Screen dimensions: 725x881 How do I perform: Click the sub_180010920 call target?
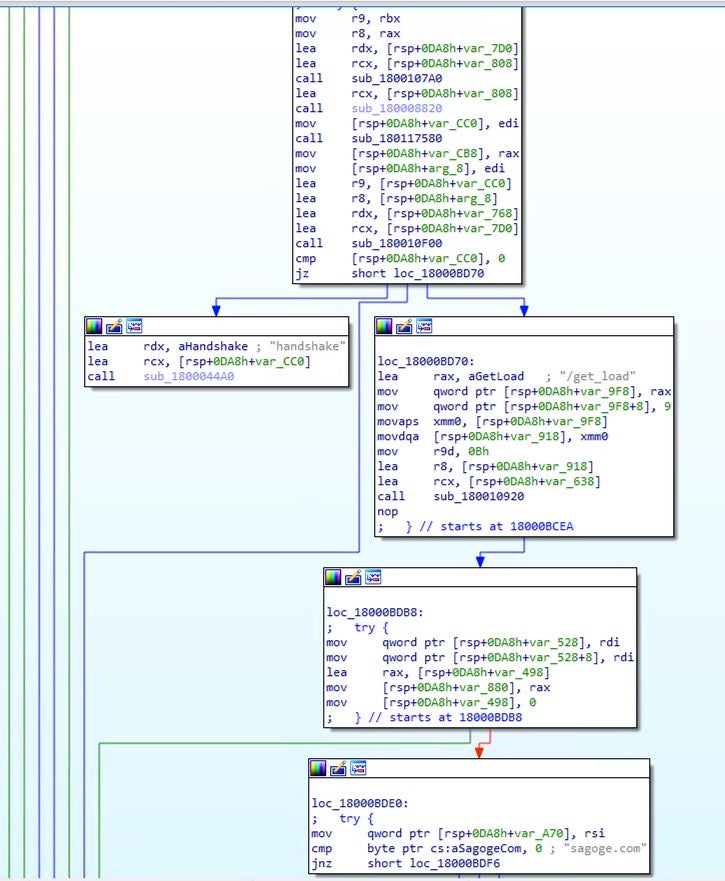[x=476, y=496]
